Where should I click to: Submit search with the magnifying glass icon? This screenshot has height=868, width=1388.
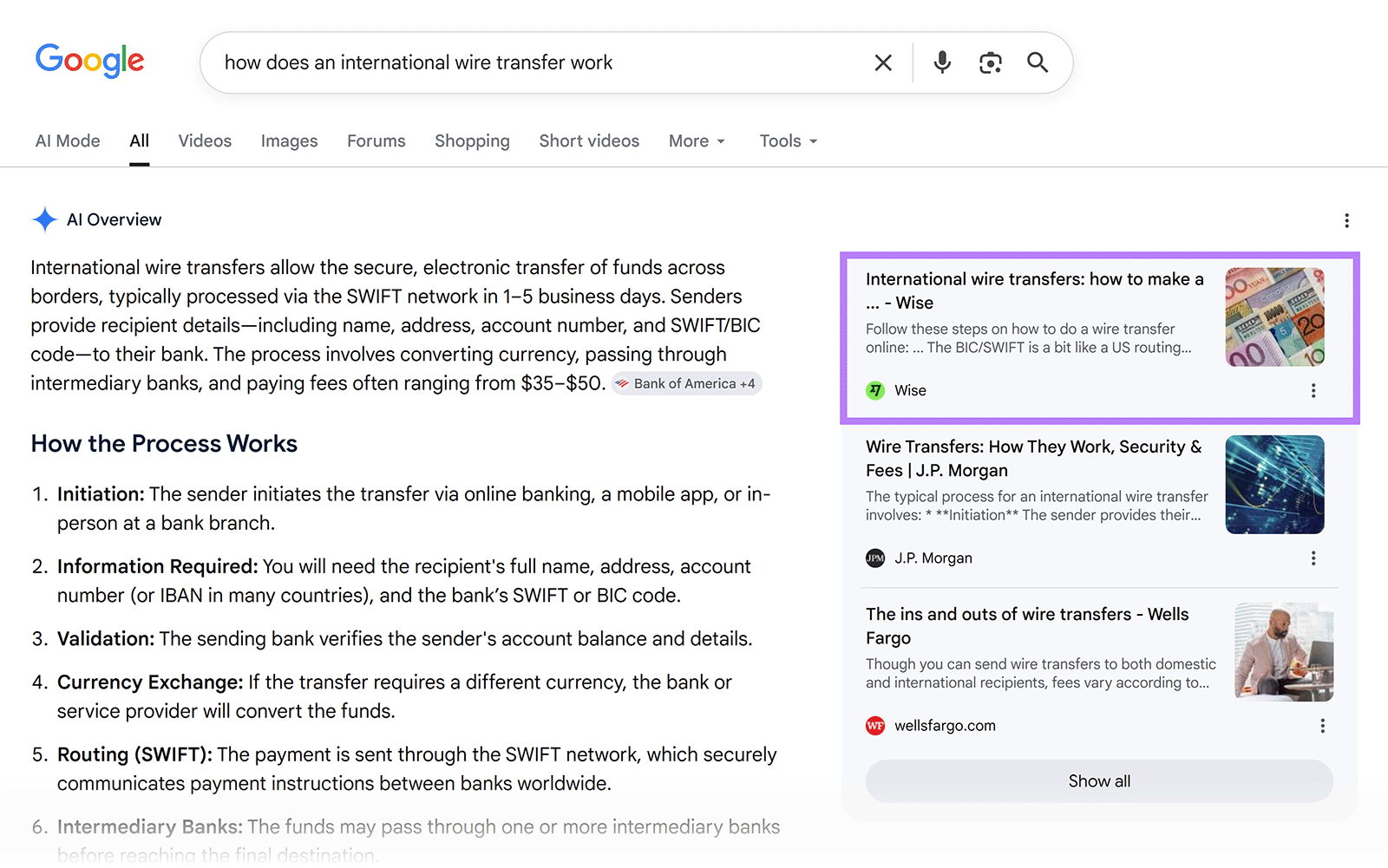(x=1038, y=62)
